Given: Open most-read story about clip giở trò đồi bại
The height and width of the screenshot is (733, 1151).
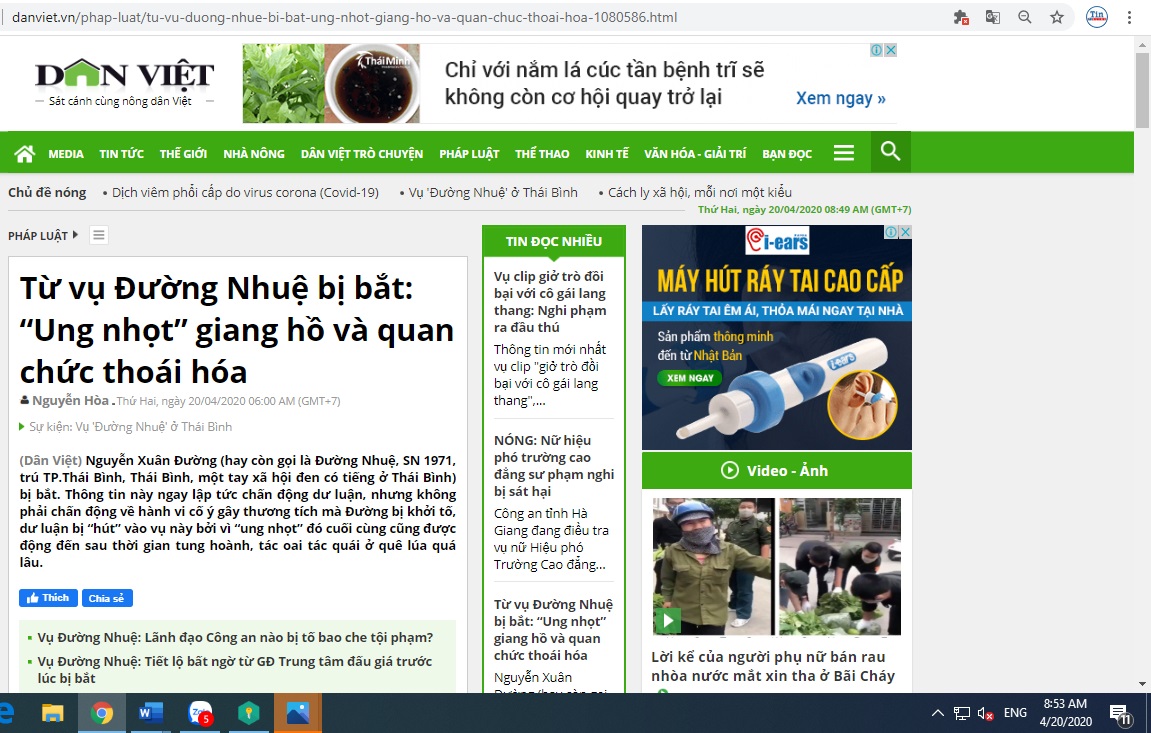Looking at the screenshot, I should 551,302.
